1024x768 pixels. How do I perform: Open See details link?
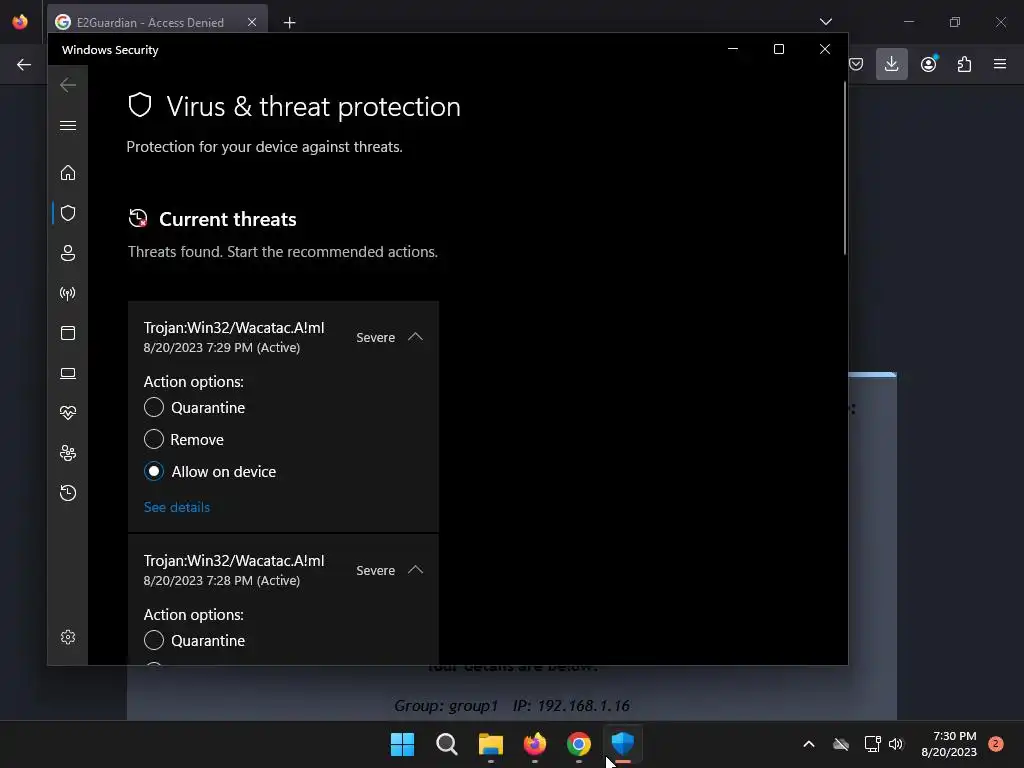tap(177, 507)
